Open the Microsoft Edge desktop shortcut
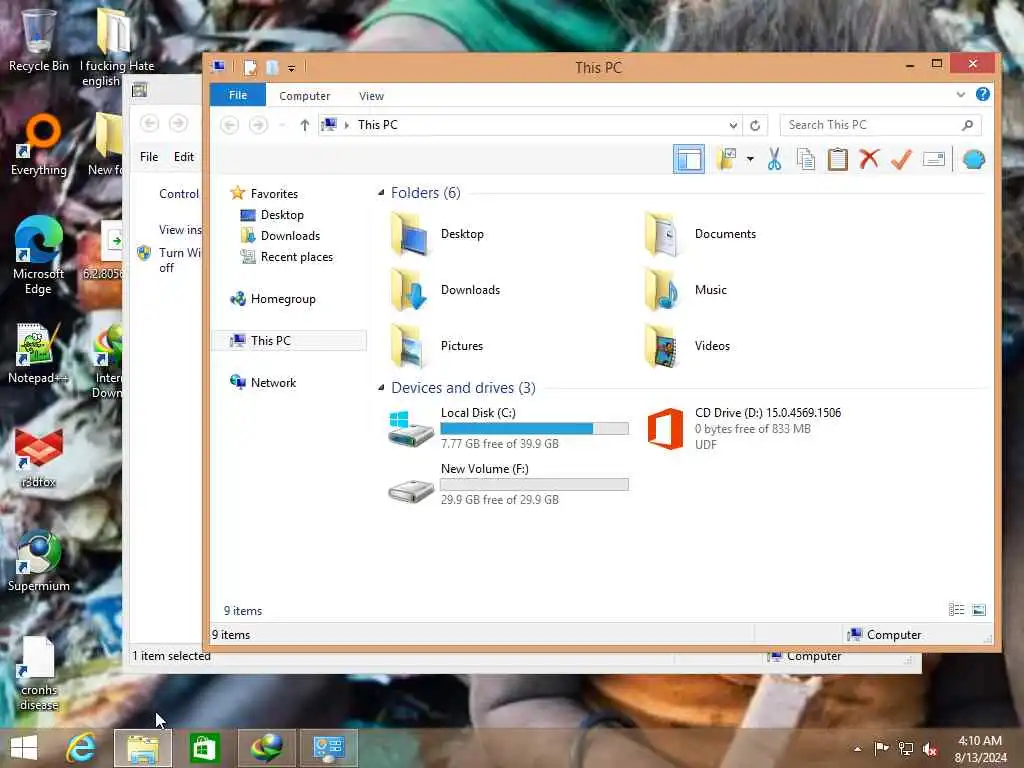The height and width of the screenshot is (768, 1024). click(39, 255)
